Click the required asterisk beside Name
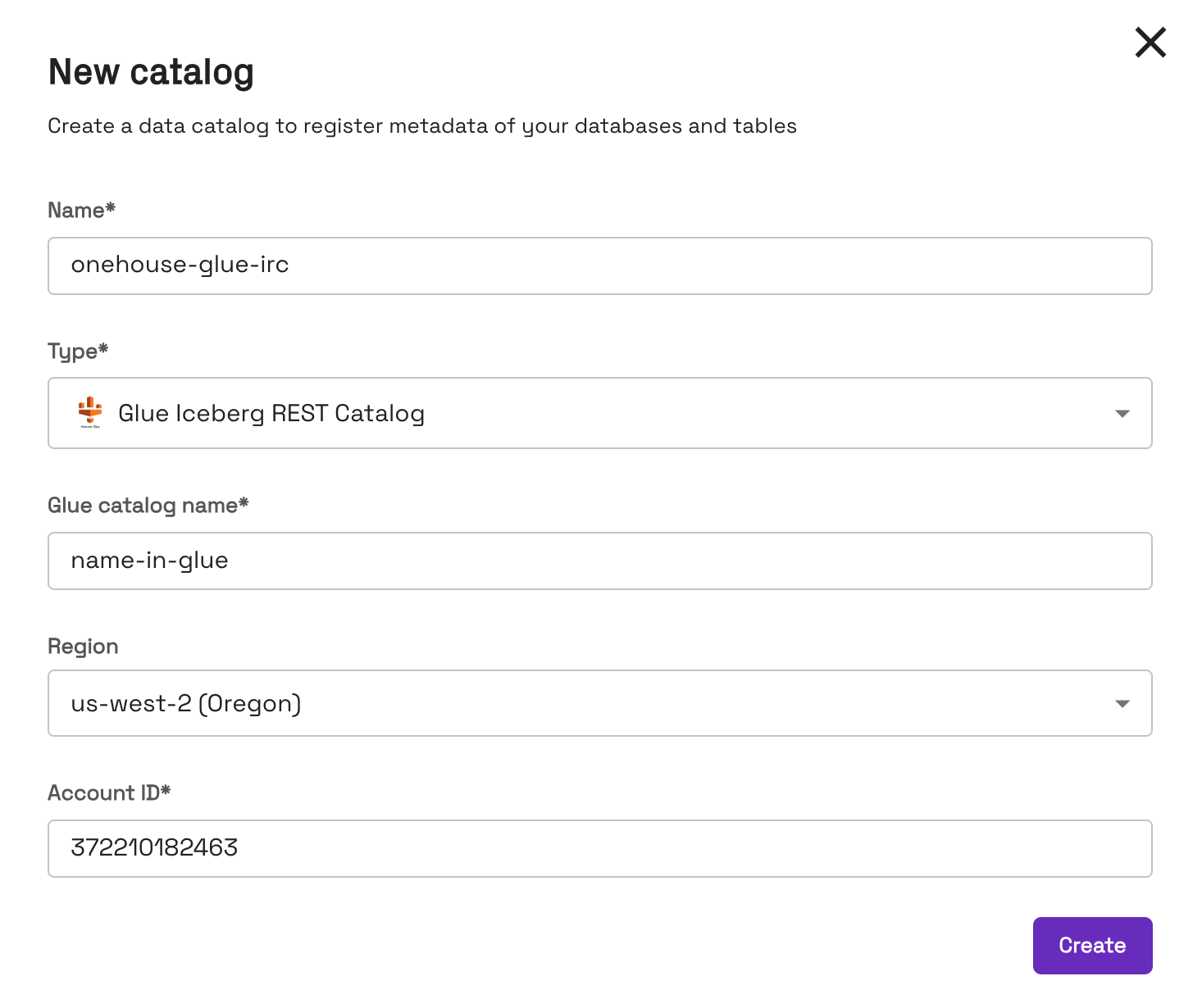Viewport: 1202px width, 1008px height. (x=111, y=207)
